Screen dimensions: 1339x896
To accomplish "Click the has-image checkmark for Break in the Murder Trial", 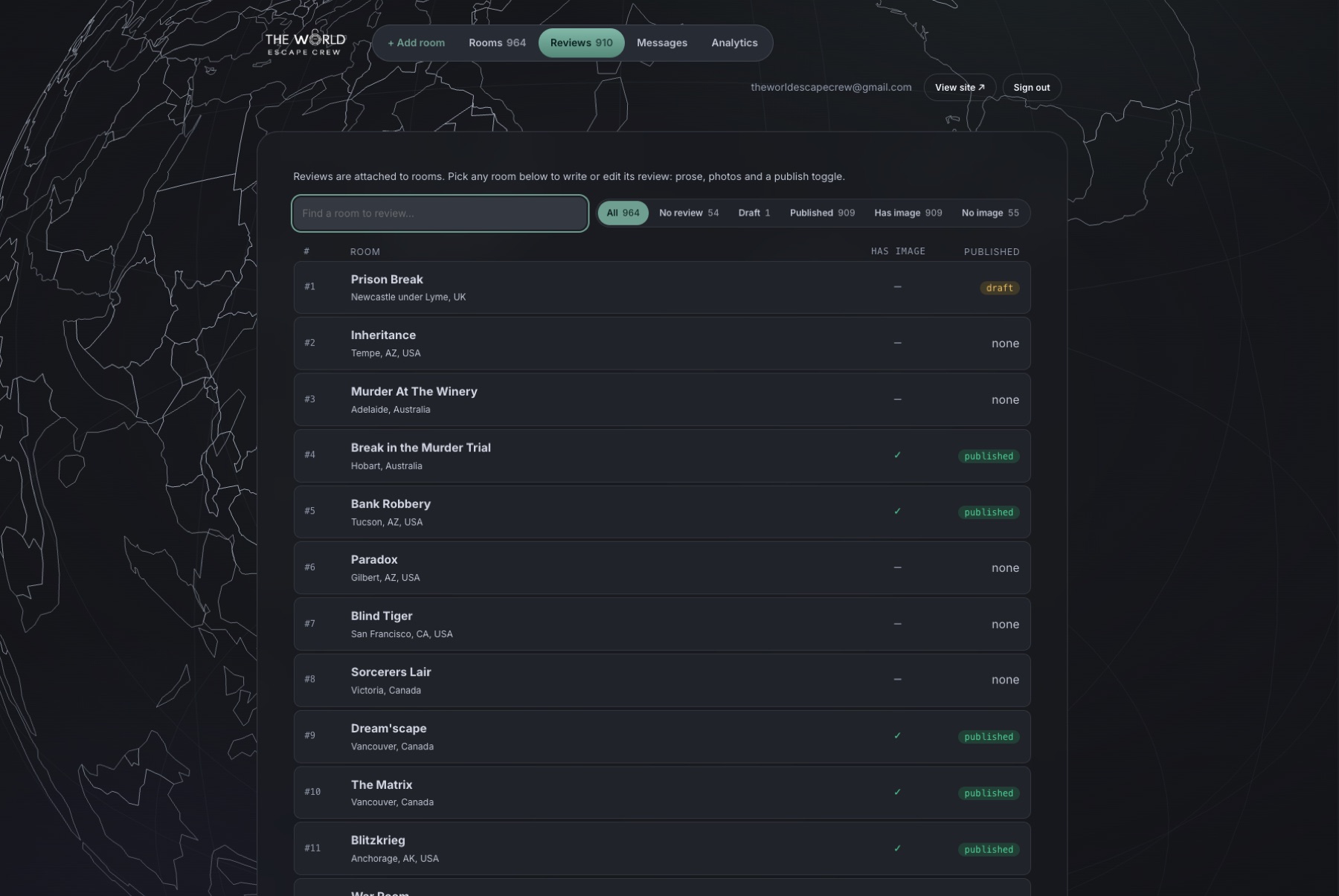I will click(897, 455).
